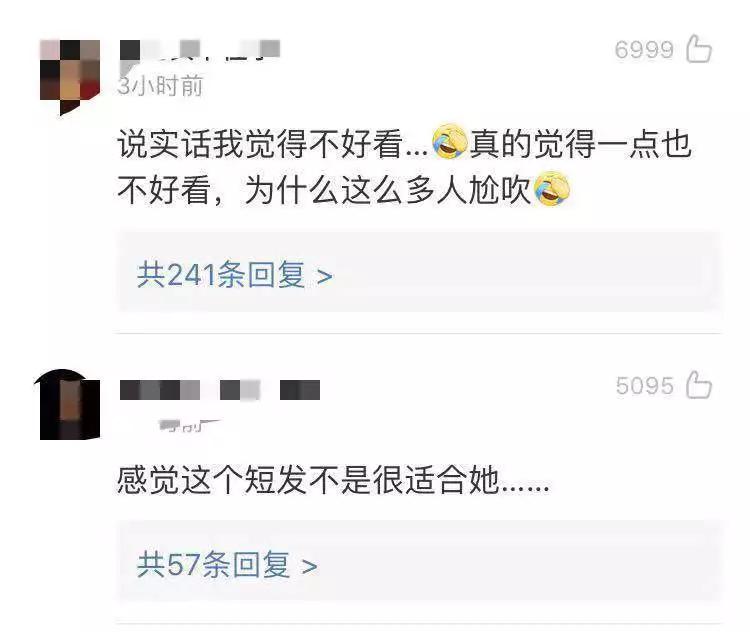Click the emoji after 尬吹
Screen dimensions: 750x632
point(551,189)
